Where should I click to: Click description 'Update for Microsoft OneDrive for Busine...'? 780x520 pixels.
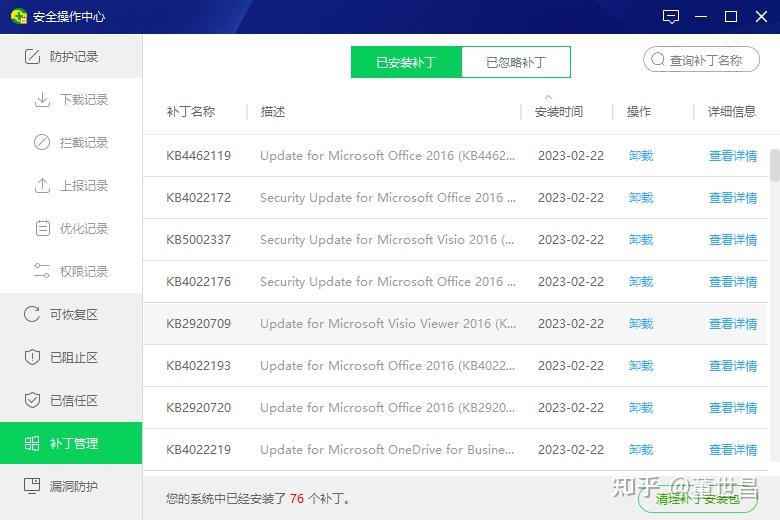387,449
